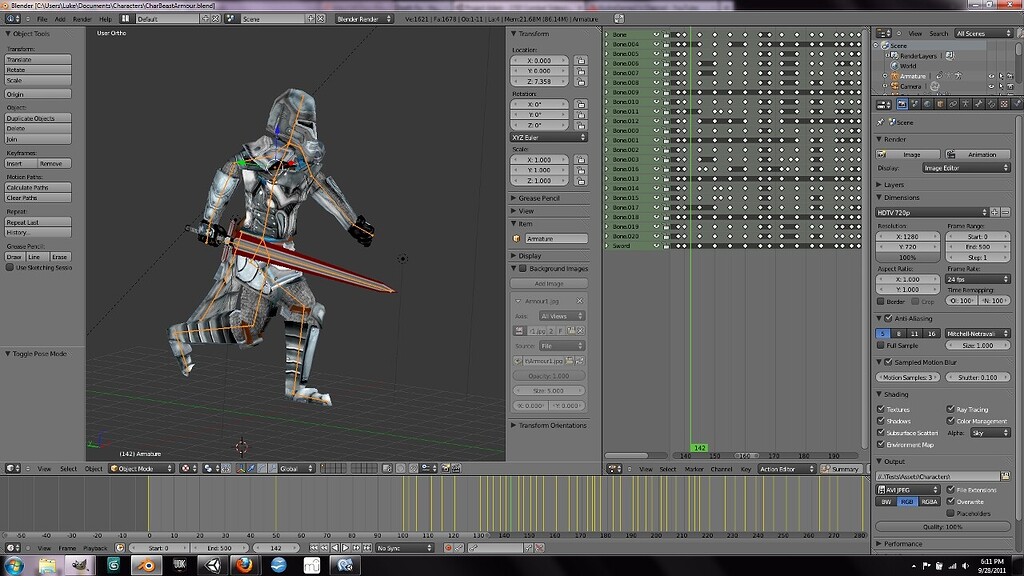This screenshot has width=1024, height=576.
Task: Enable the Full Sample checkbox under Anti-Aliasing
Action: [x=883, y=345]
